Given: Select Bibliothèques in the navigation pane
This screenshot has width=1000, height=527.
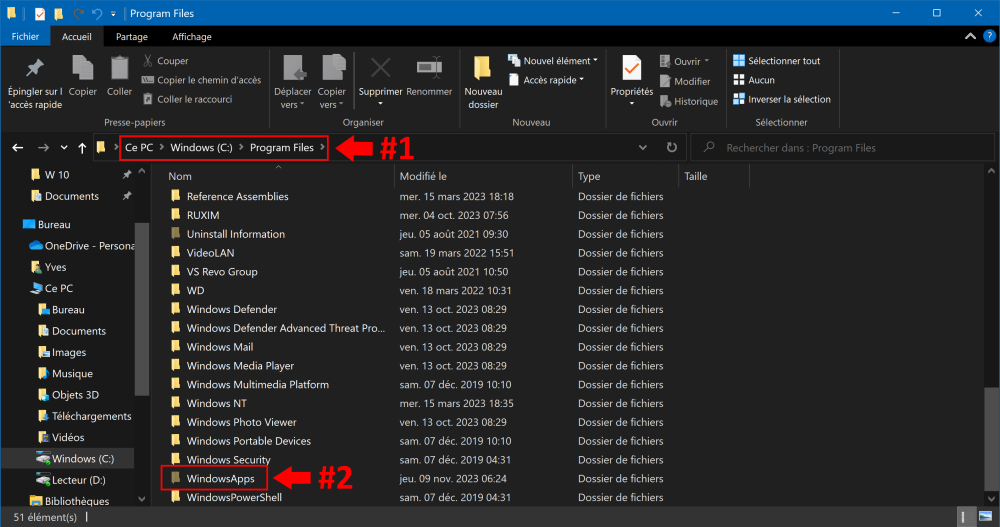Looking at the screenshot, I should [x=69, y=501].
